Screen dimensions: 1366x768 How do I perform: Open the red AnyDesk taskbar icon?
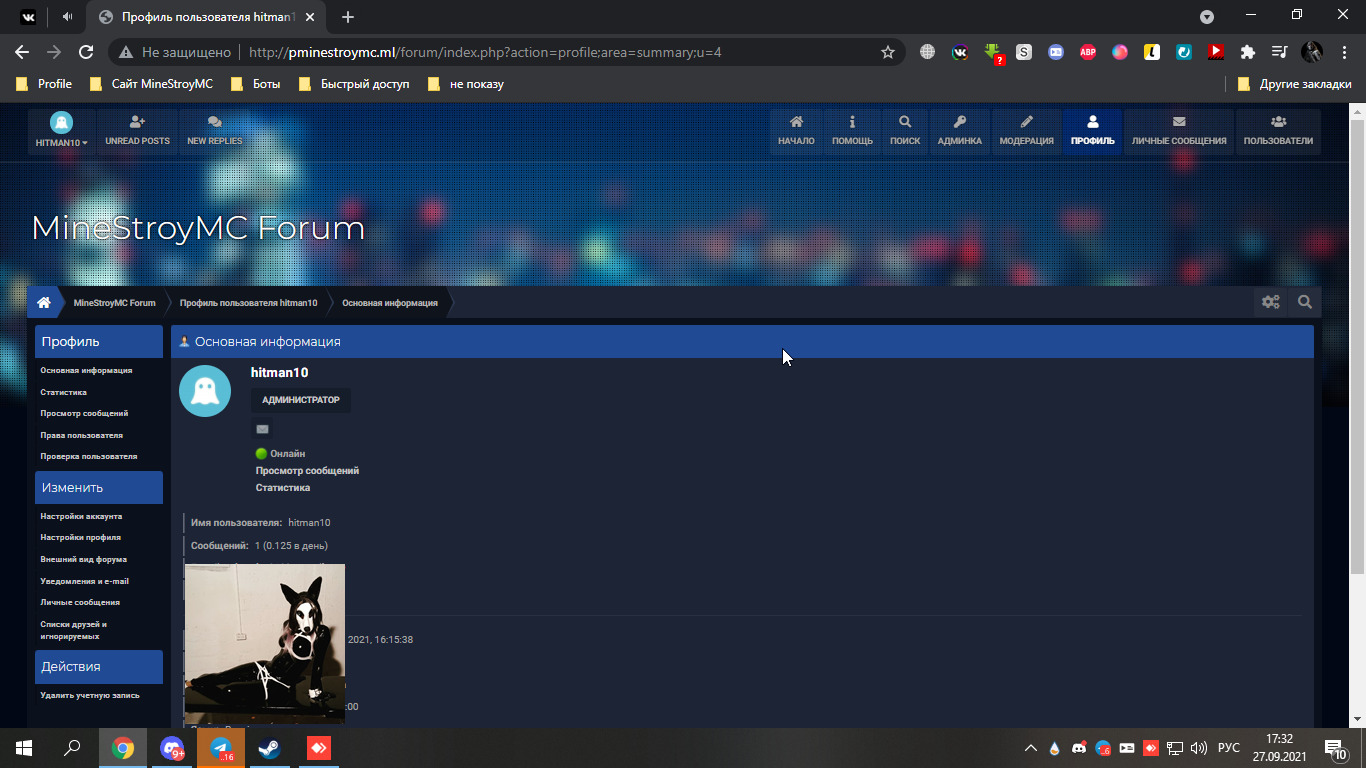(x=318, y=748)
